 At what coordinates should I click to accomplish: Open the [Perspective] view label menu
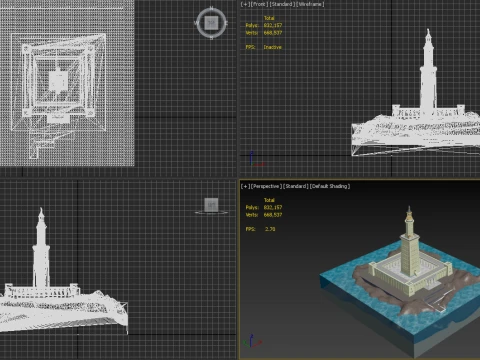click(x=266, y=186)
